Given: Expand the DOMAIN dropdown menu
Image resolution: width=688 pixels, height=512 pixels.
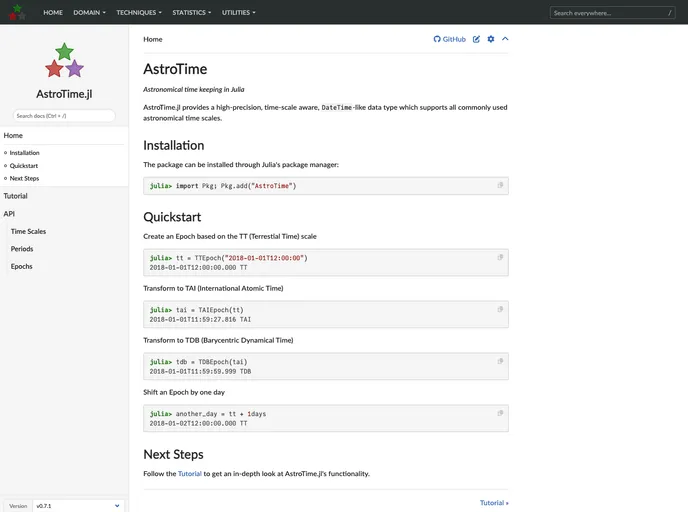Looking at the screenshot, I should [x=90, y=12].
